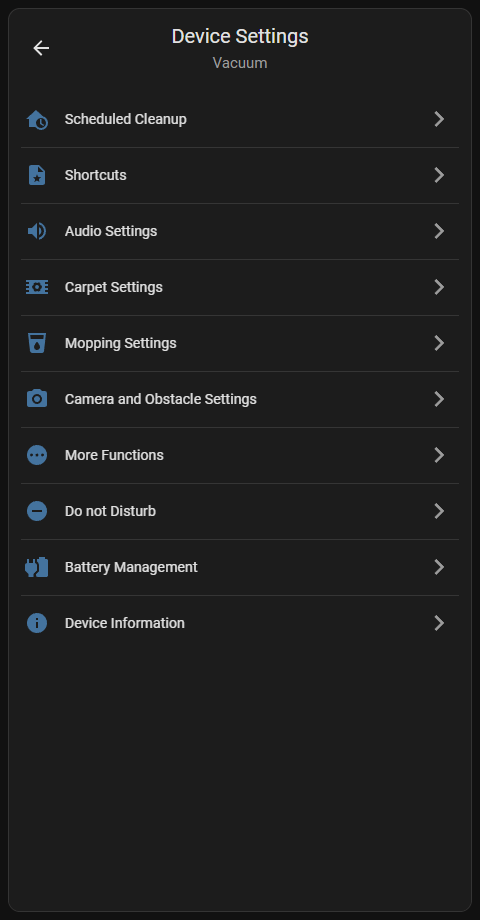Click the Audio Settings speaker icon
The height and width of the screenshot is (920, 480).
pyautogui.click(x=37, y=231)
